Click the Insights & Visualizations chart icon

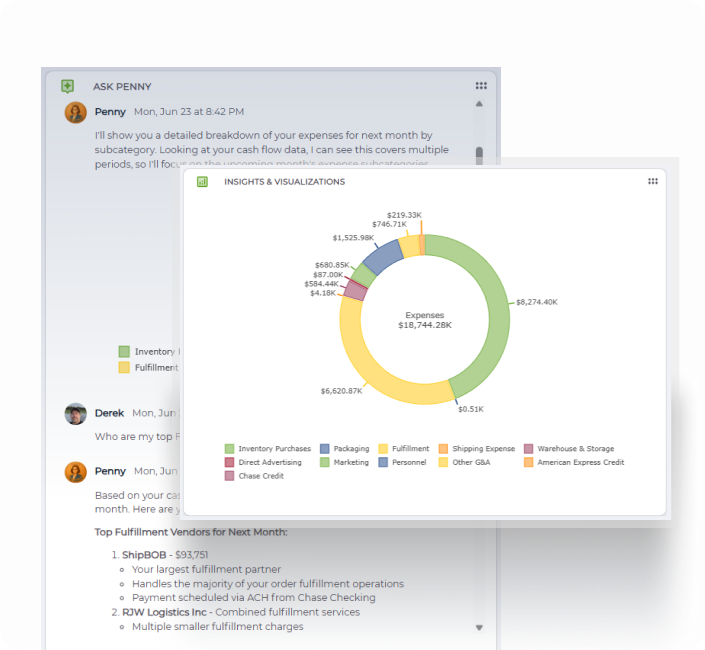tap(202, 182)
